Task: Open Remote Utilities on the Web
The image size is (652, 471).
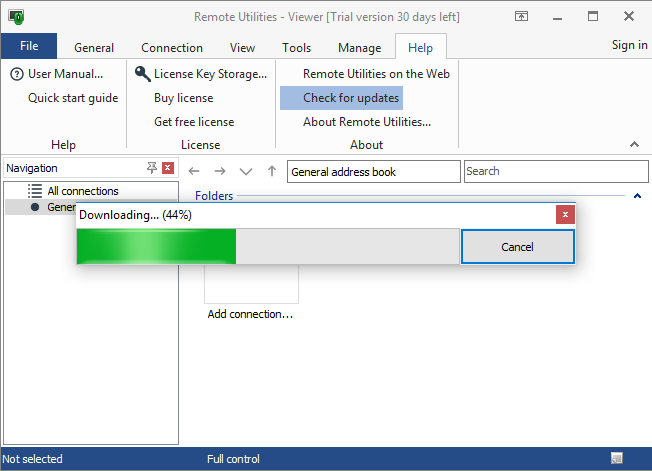Action: 376,74
